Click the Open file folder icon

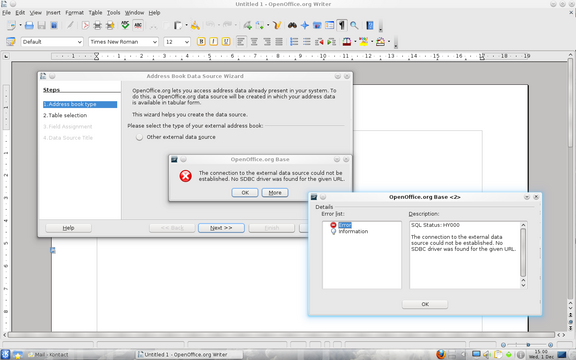pyautogui.click(x=29, y=25)
